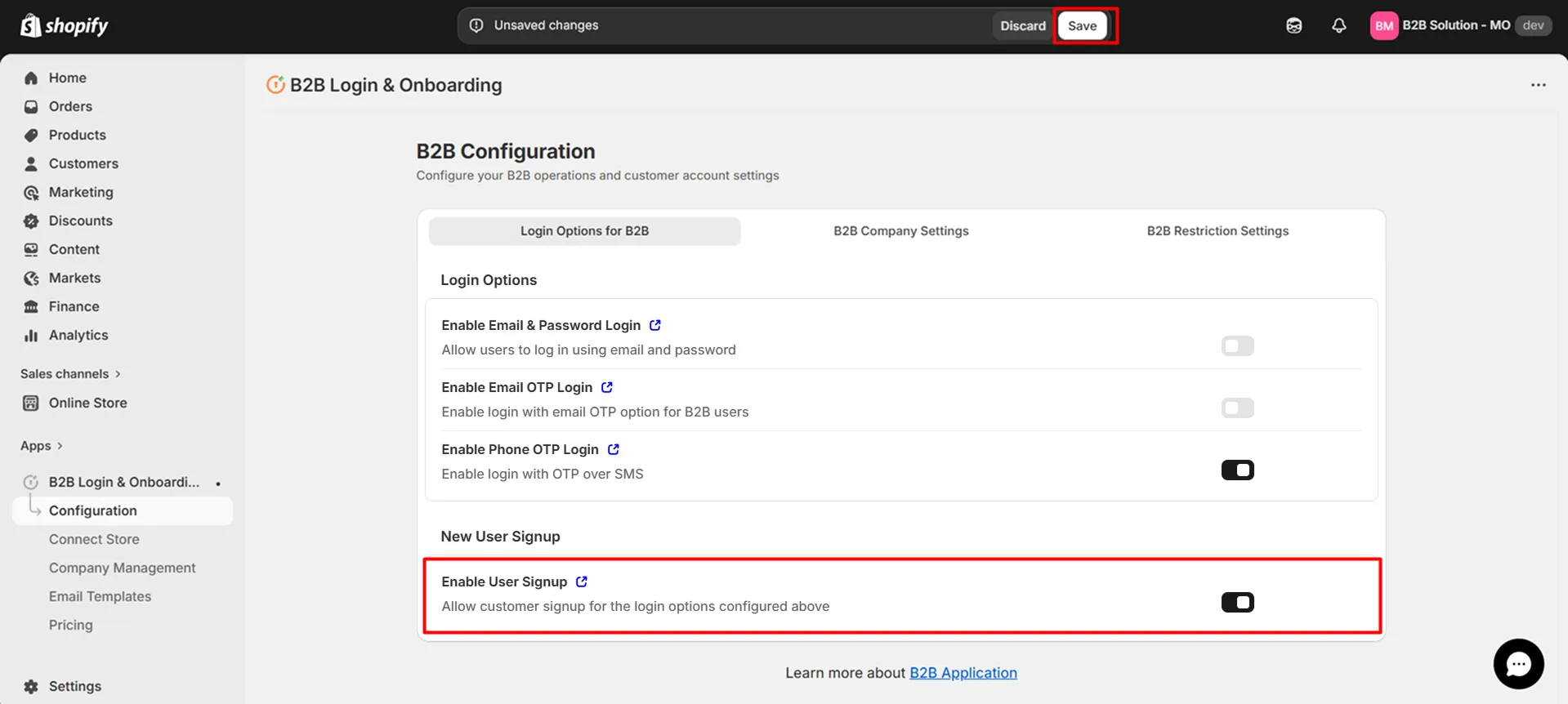Open Pricing page
Screen dimensions: 1568x704
70,625
